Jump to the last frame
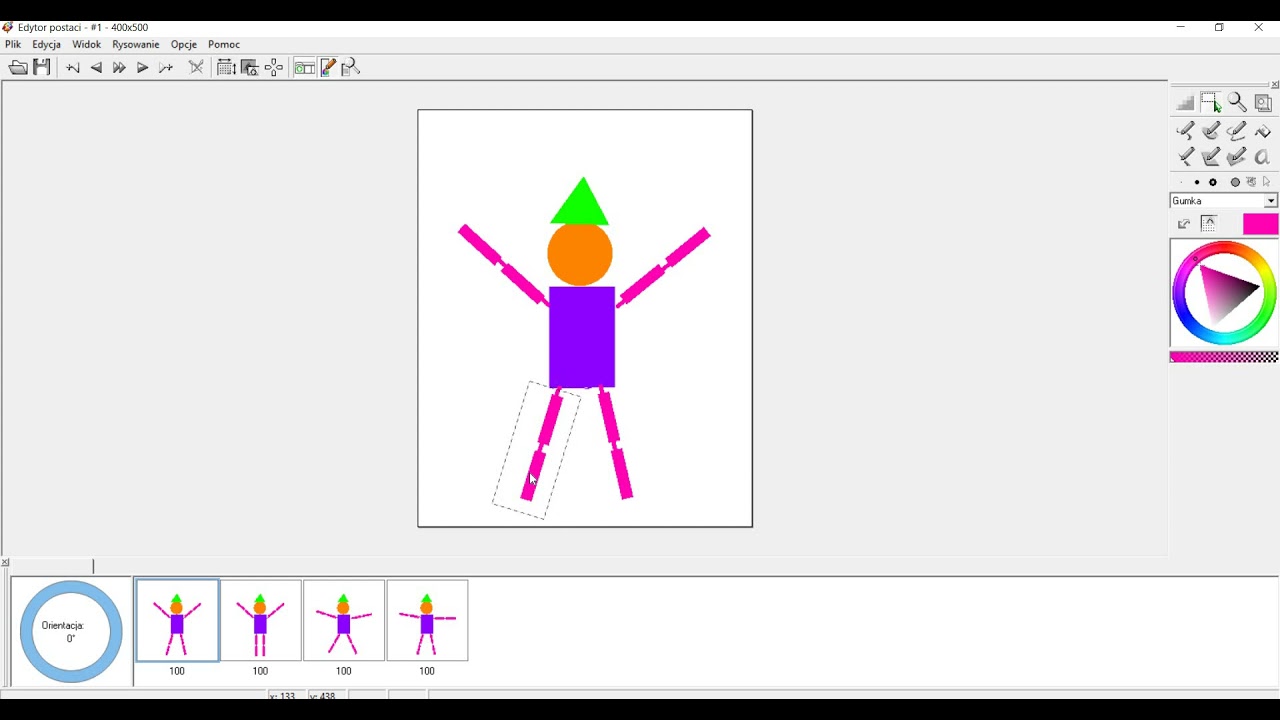Image resolution: width=1280 pixels, height=720 pixels. (x=166, y=68)
